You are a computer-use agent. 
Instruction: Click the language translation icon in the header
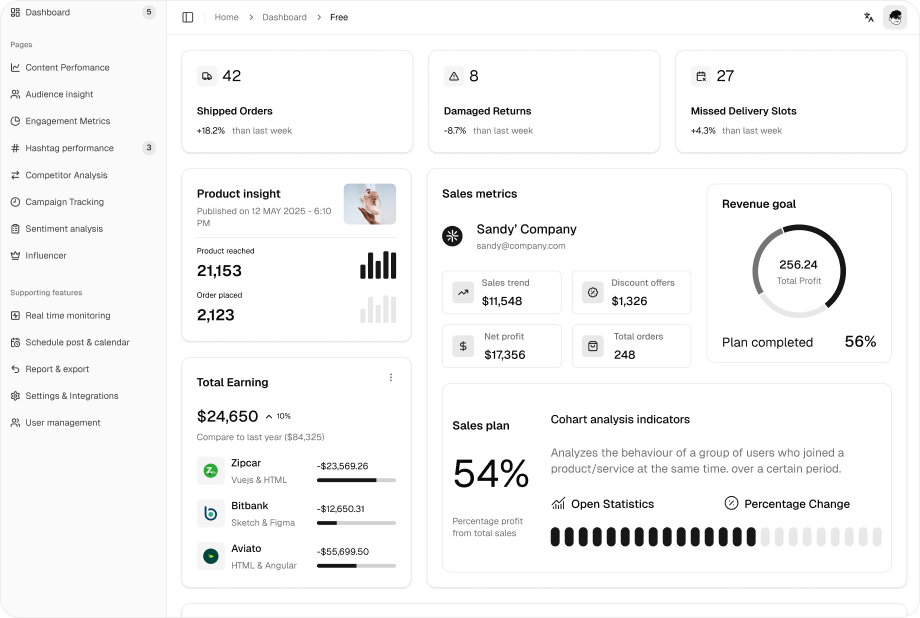point(868,17)
